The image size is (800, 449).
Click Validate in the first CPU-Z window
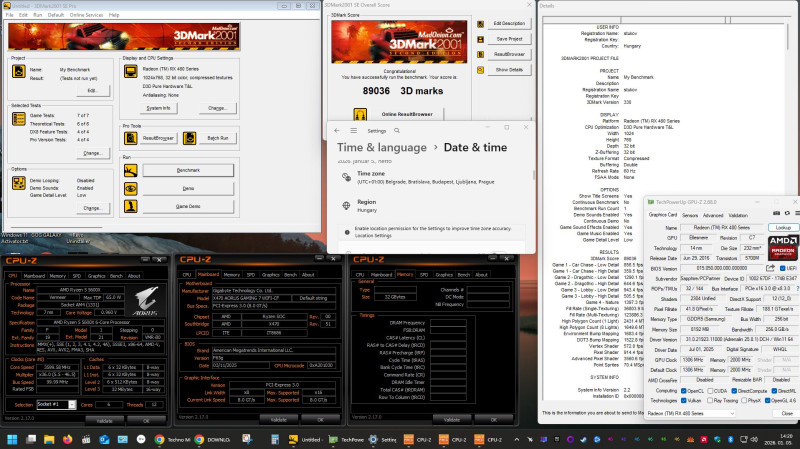click(x=105, y=421)
